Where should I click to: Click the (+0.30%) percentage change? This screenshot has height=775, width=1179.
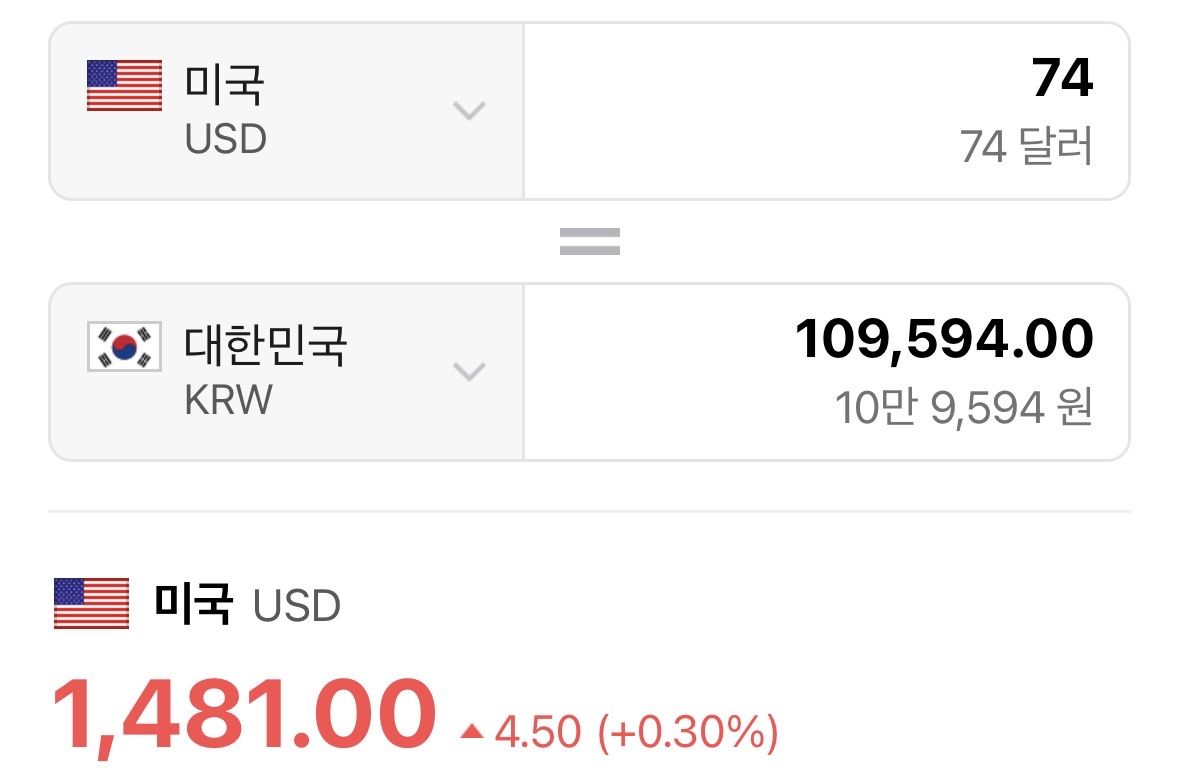click(687, 733)
